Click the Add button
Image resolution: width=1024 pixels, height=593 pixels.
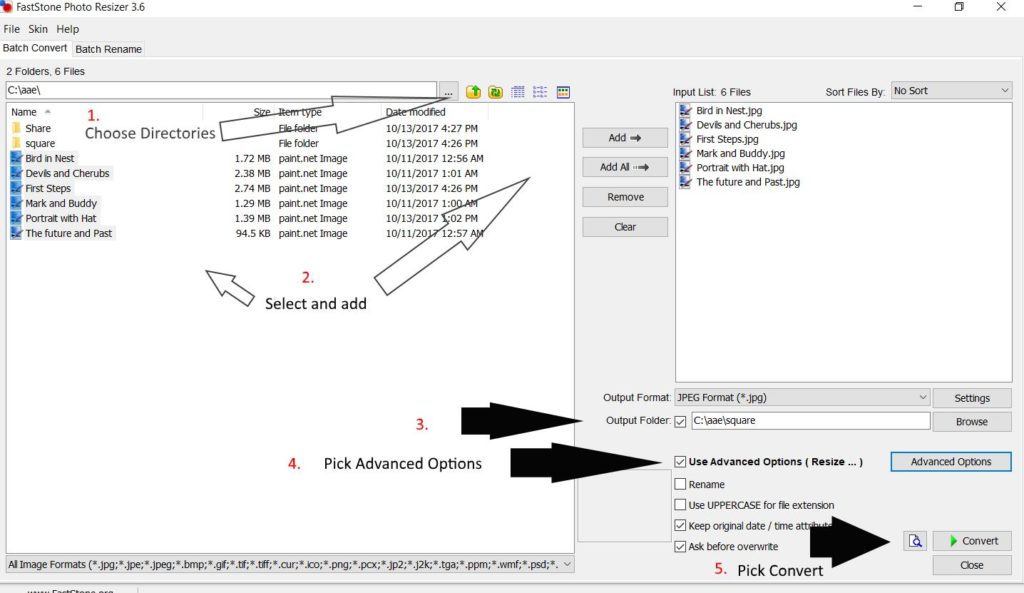pyautogui.click(x=625, y=138)
